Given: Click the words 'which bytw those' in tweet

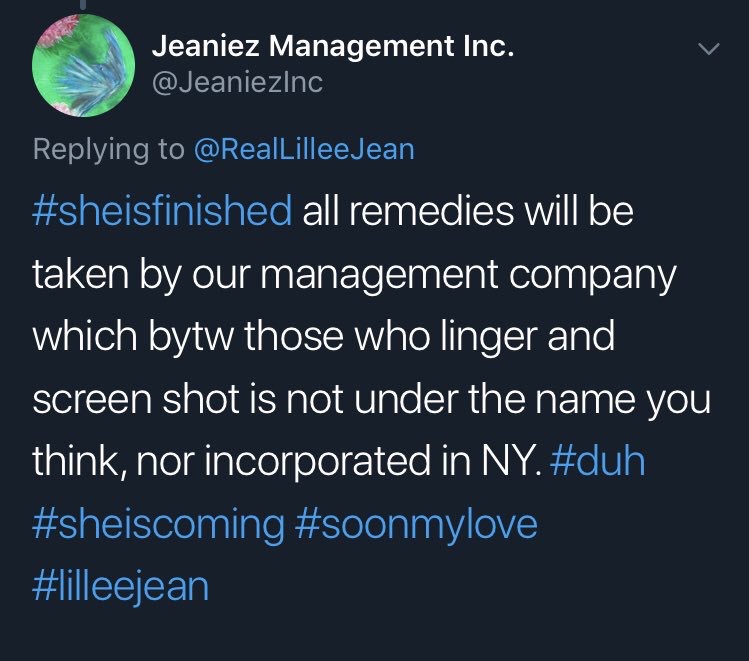Looking at the screenshot, I should [x=188, y=336].
